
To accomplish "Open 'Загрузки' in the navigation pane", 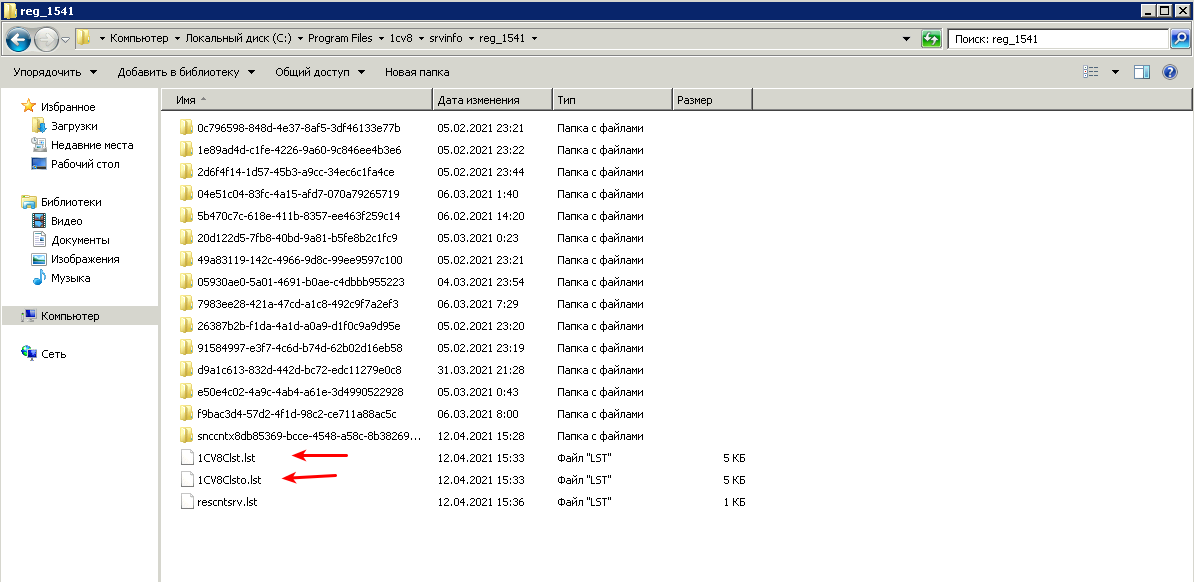I will [x=74, y=126].
